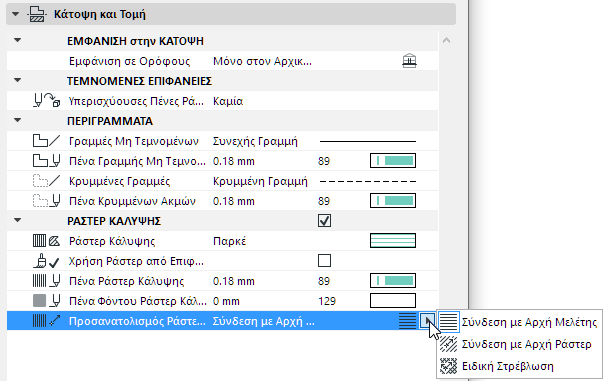Click the Συνεχής Γραμμή line type value
The width and height of the screenshot is (605, 381).
pyautogui.click(x=255, y=141)
